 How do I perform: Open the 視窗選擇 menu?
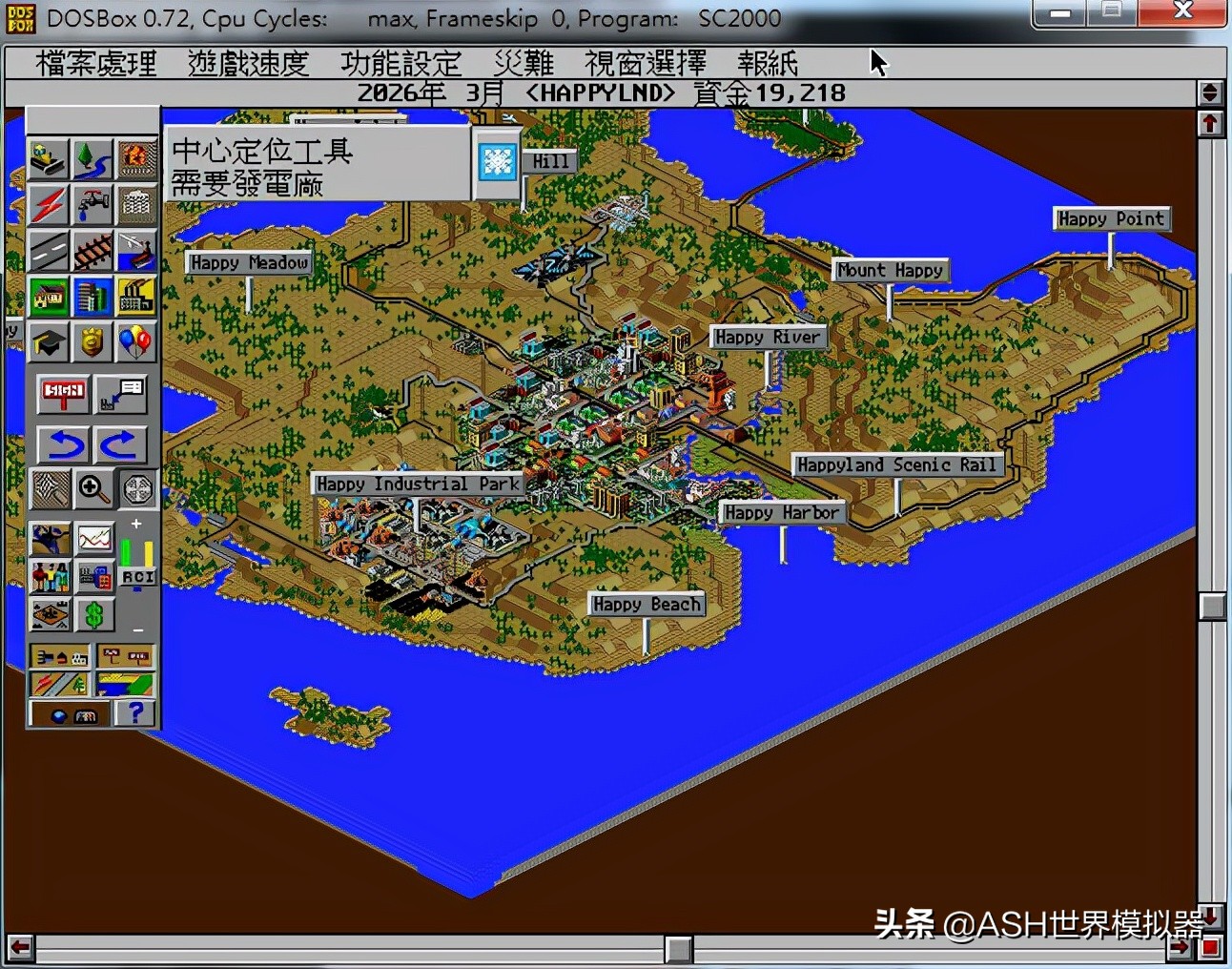tap(646, 63)
